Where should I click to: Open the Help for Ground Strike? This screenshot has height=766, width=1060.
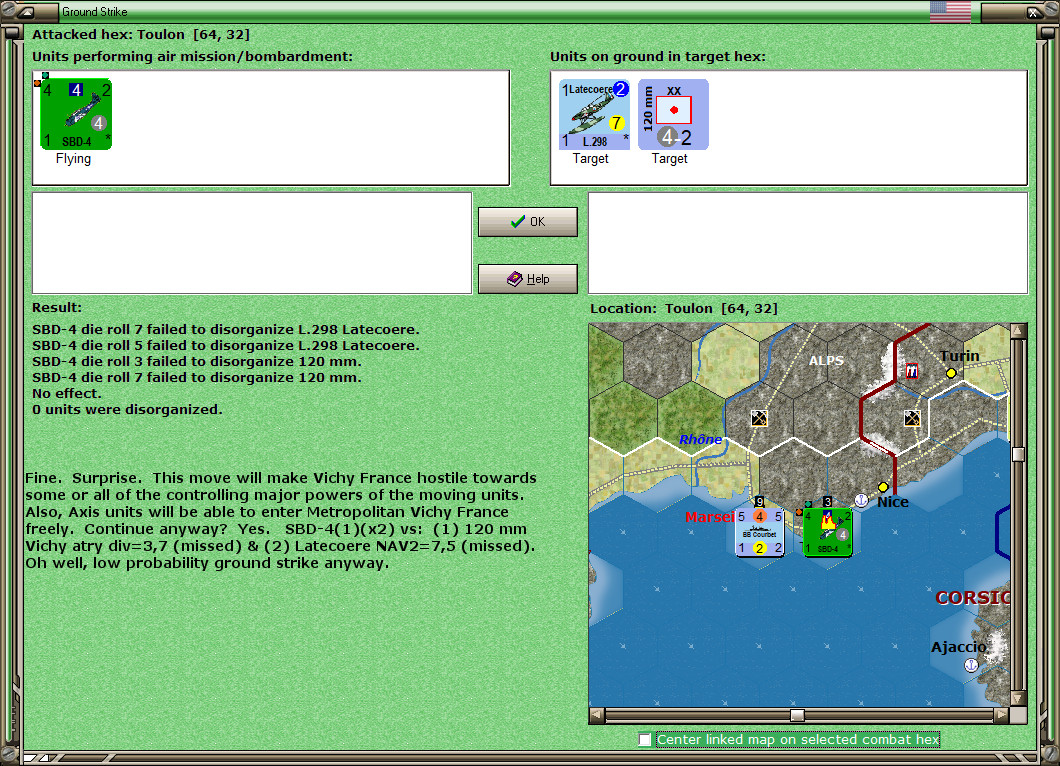click(528, 279)
